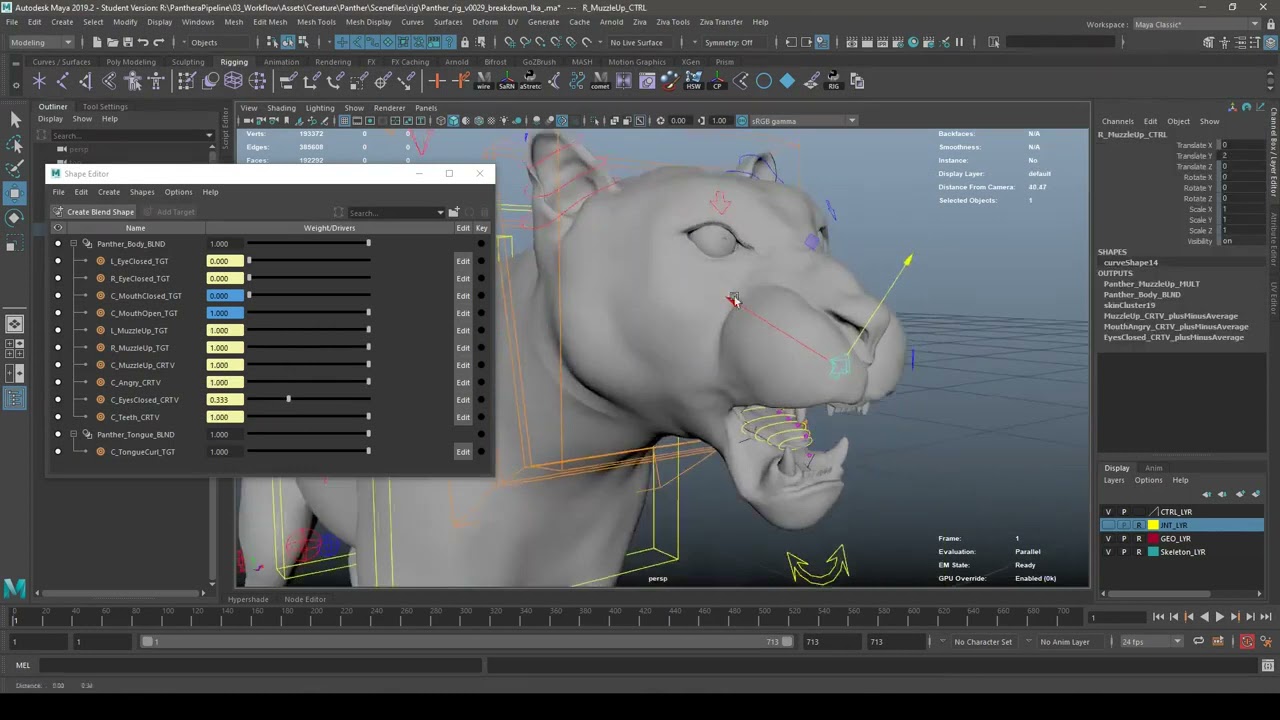This screenshot has width=1280, height=720.
Task: Click Go to Start of playback range
Action: pyautogui.click(x=1158, y=617)
